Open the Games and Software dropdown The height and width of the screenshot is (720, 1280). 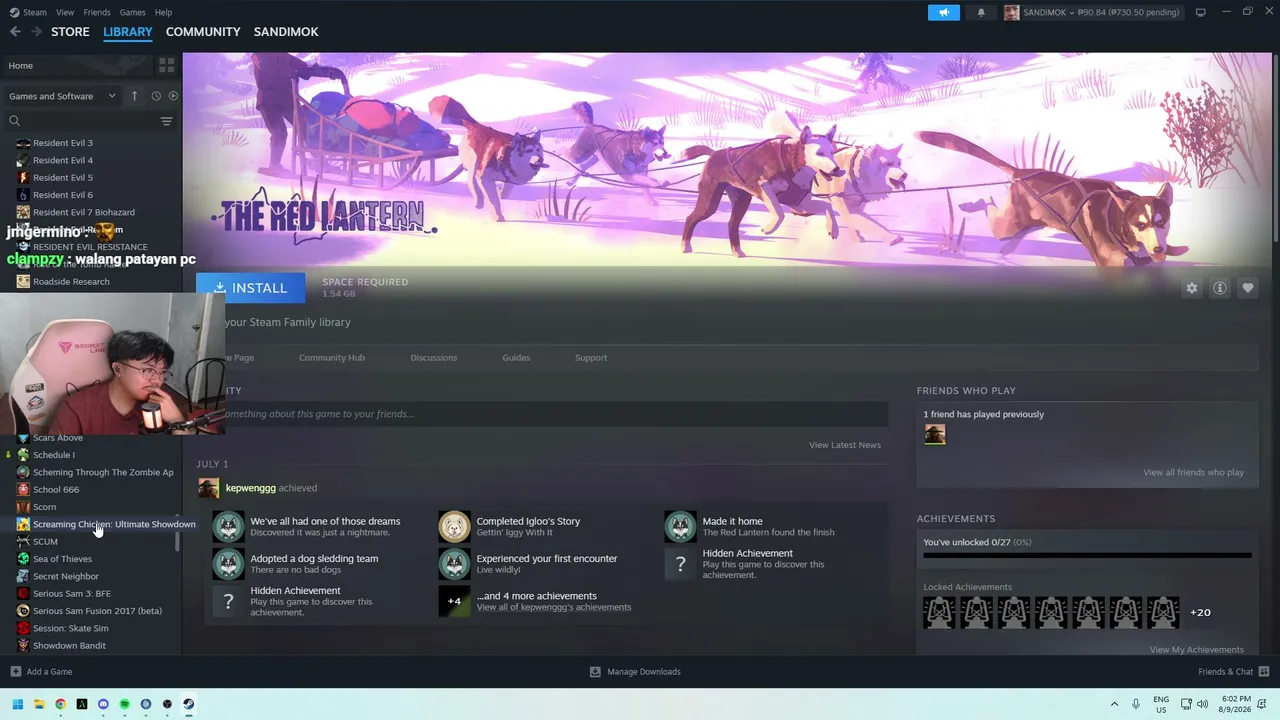(62, 96)
